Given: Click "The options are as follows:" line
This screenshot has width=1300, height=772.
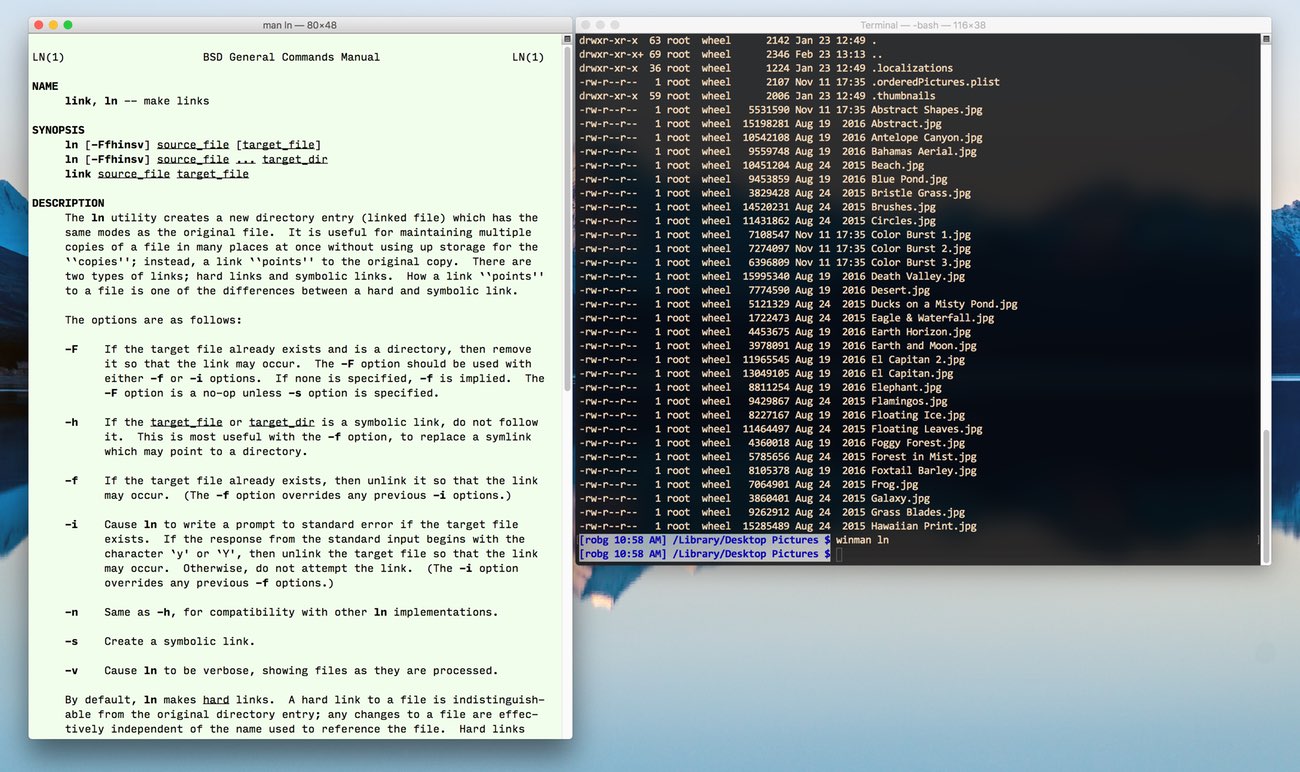Looking at the screenshot, I should tap(153, 320).
